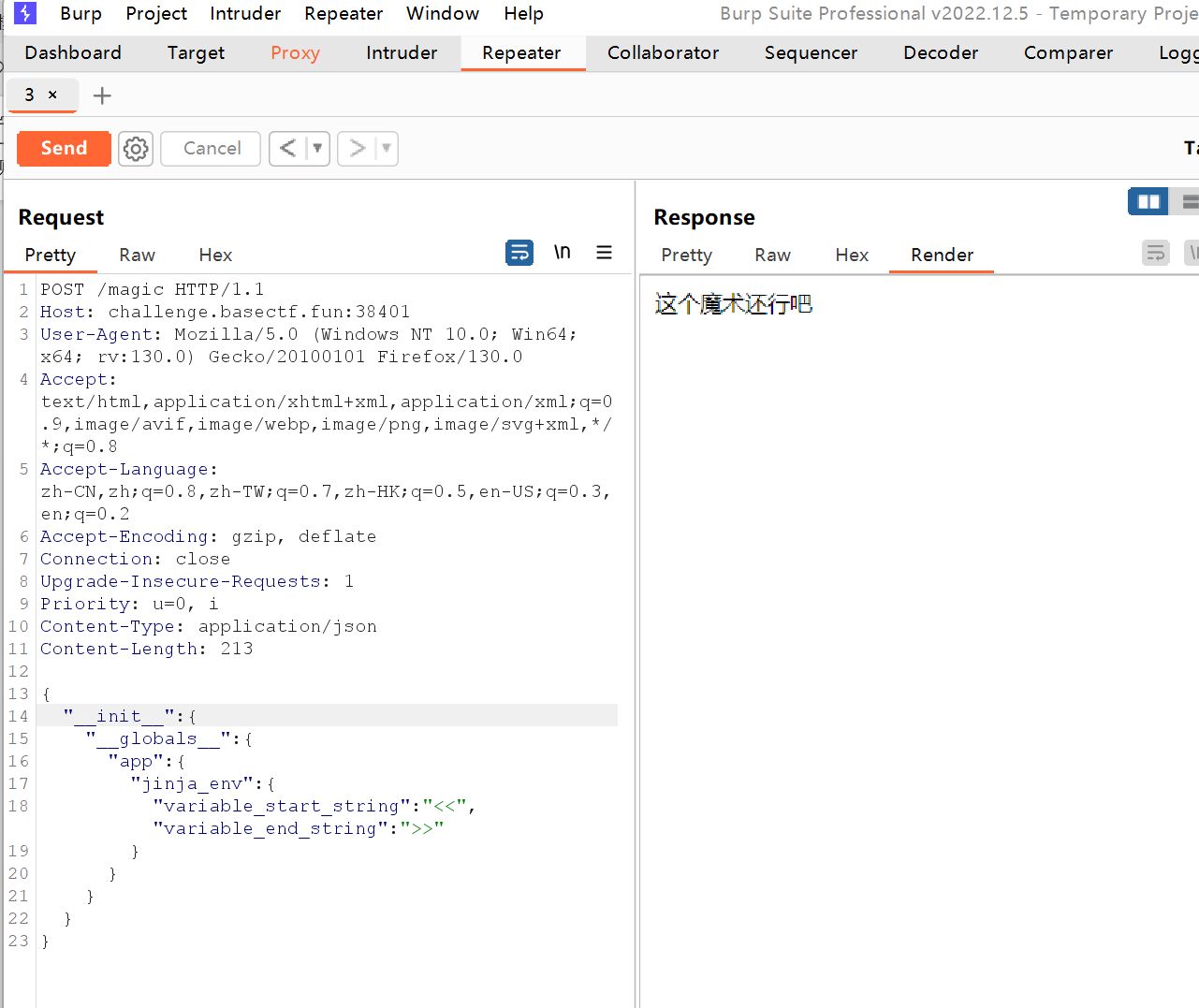
Task: Open the Project menu
Action: [x=156, y=13]
